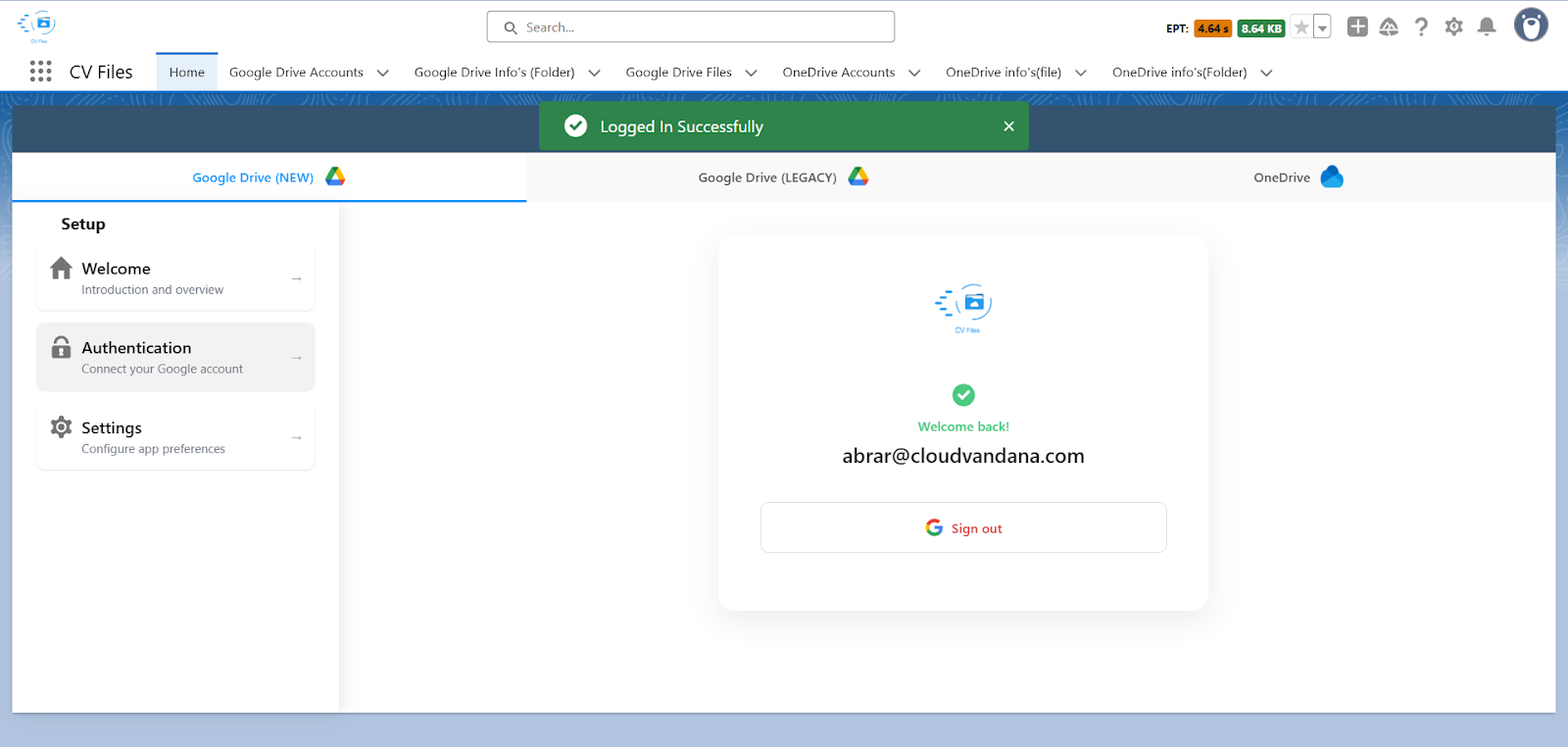Click the arrow on the Authentication card

[x=296, y=358]
